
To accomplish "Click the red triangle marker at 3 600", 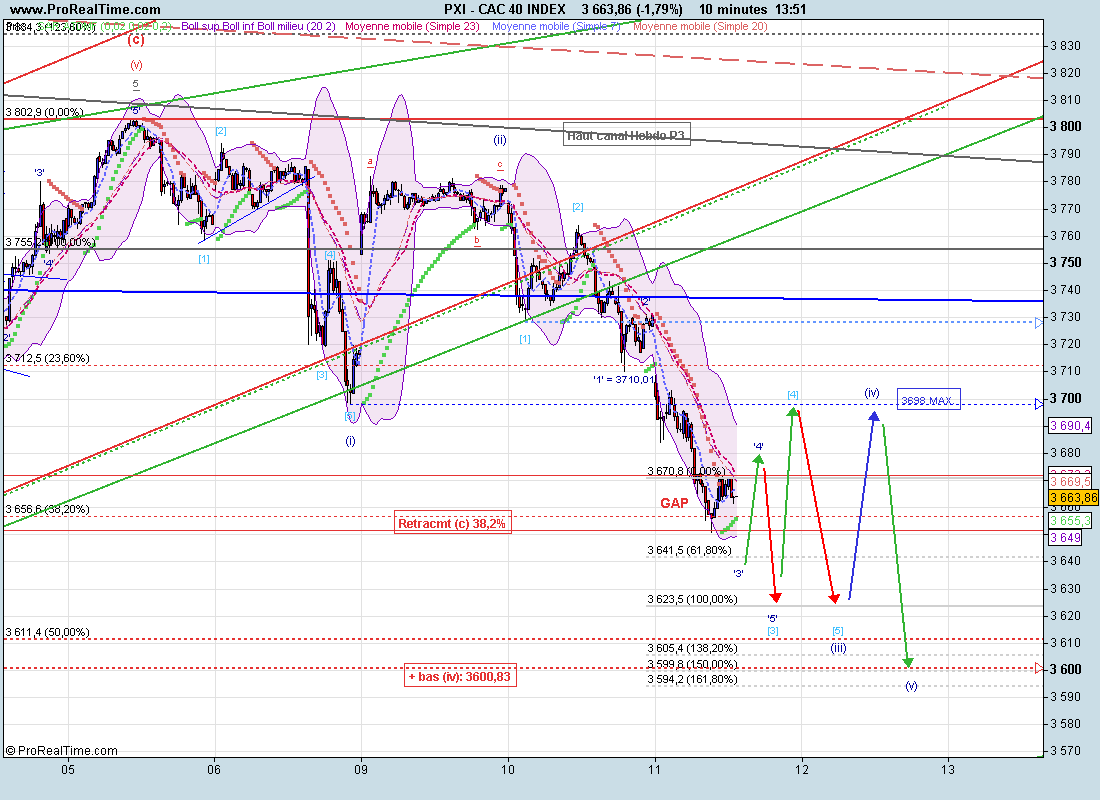I will (1041, 668).
